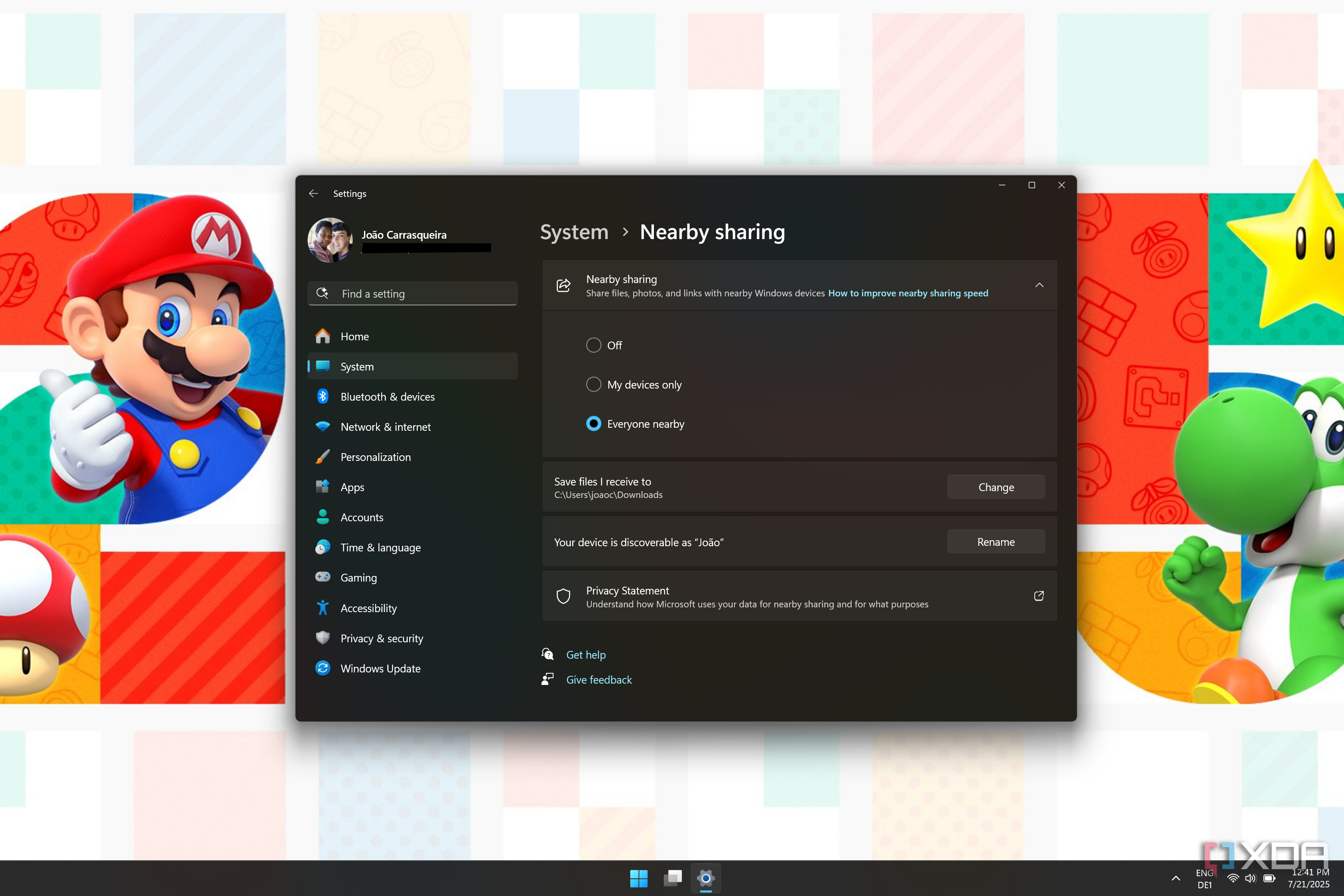1344x896 pixels.
Task: Open the System menu item
Action: (x=413, y=366)
